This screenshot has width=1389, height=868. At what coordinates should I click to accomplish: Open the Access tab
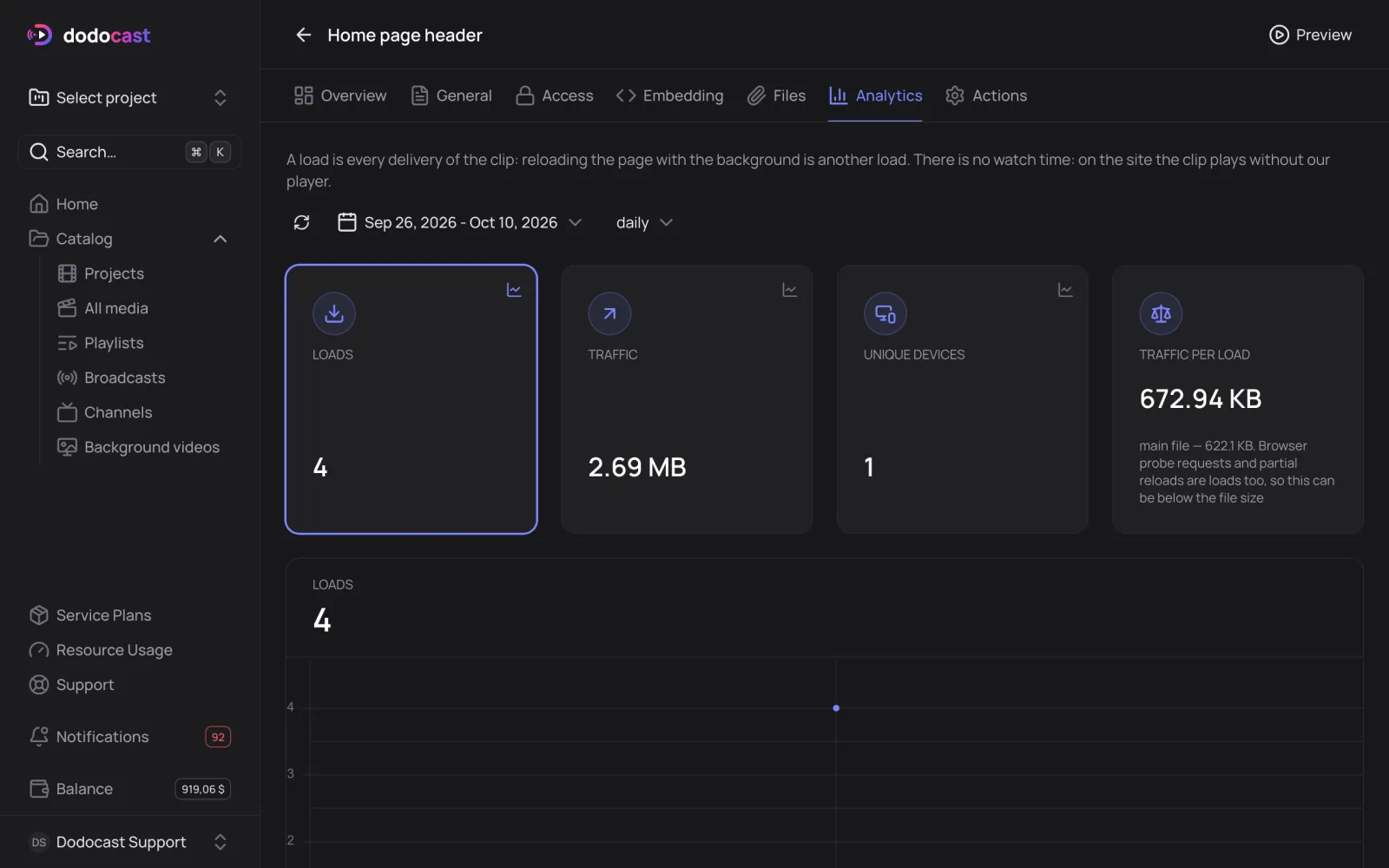pos(555,95)
